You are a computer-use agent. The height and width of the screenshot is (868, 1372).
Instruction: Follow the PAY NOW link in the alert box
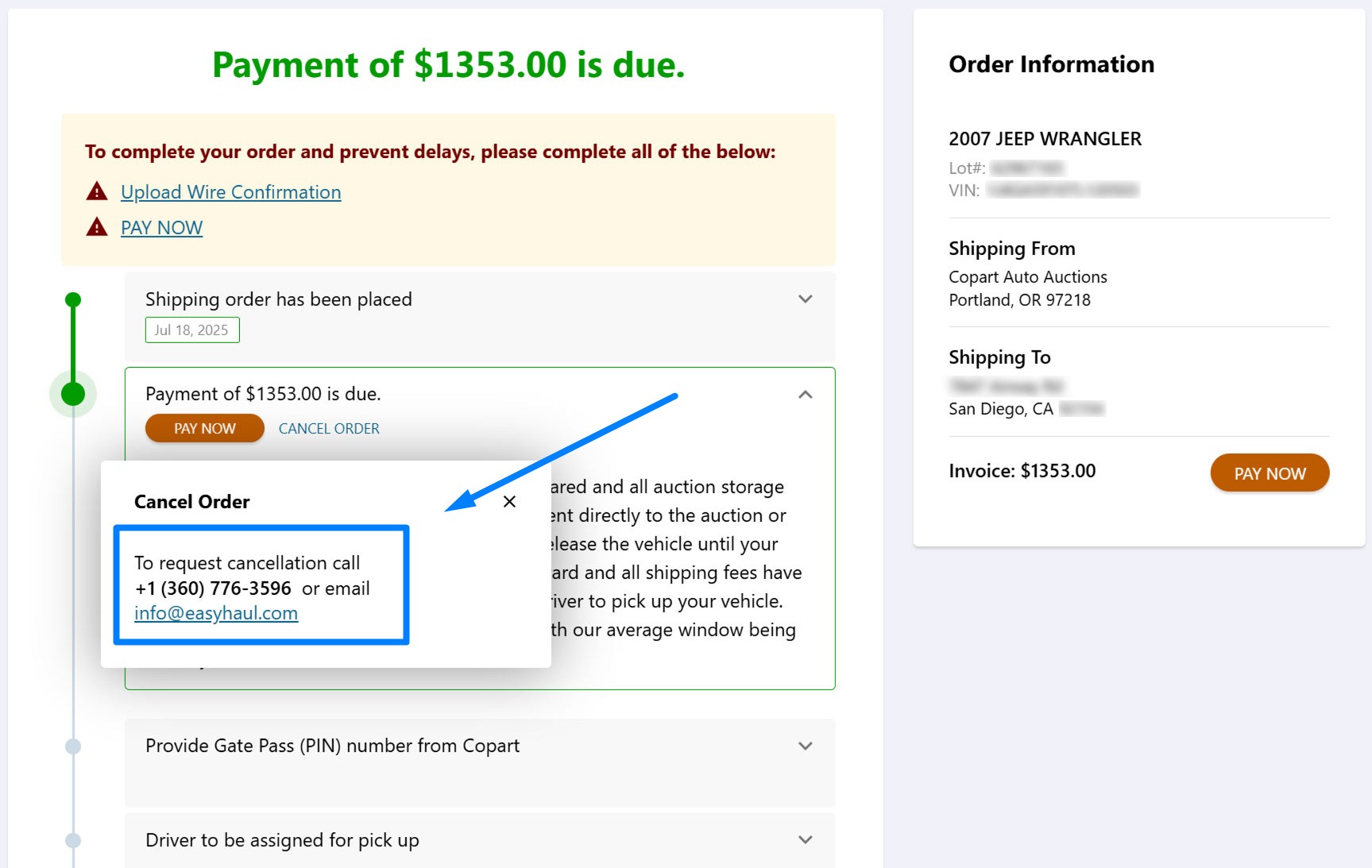click(x=161, y=228)
